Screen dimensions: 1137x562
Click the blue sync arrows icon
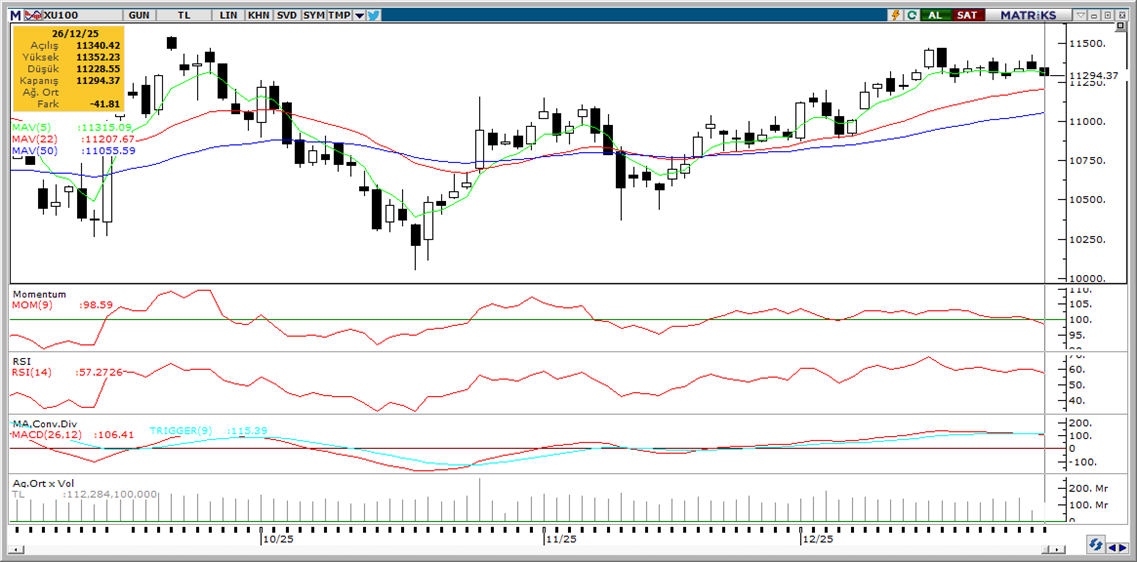pyautogui.click(x=1097, y=545)
